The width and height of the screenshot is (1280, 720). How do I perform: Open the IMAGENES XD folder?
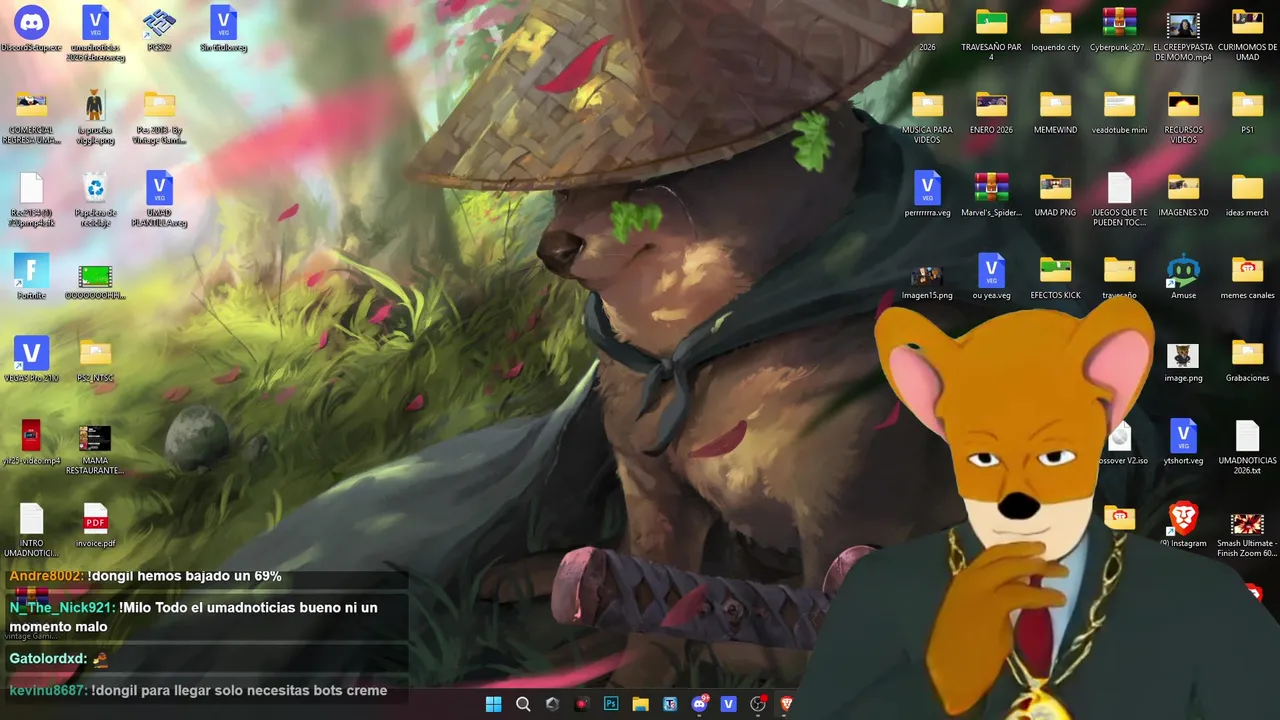[x=1183, y=194]
